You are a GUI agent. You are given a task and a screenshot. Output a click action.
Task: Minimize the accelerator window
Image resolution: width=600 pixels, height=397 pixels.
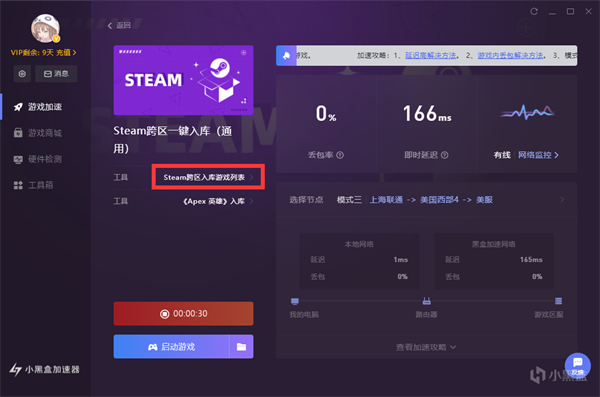pyautogui.click(x=552, y=12)
